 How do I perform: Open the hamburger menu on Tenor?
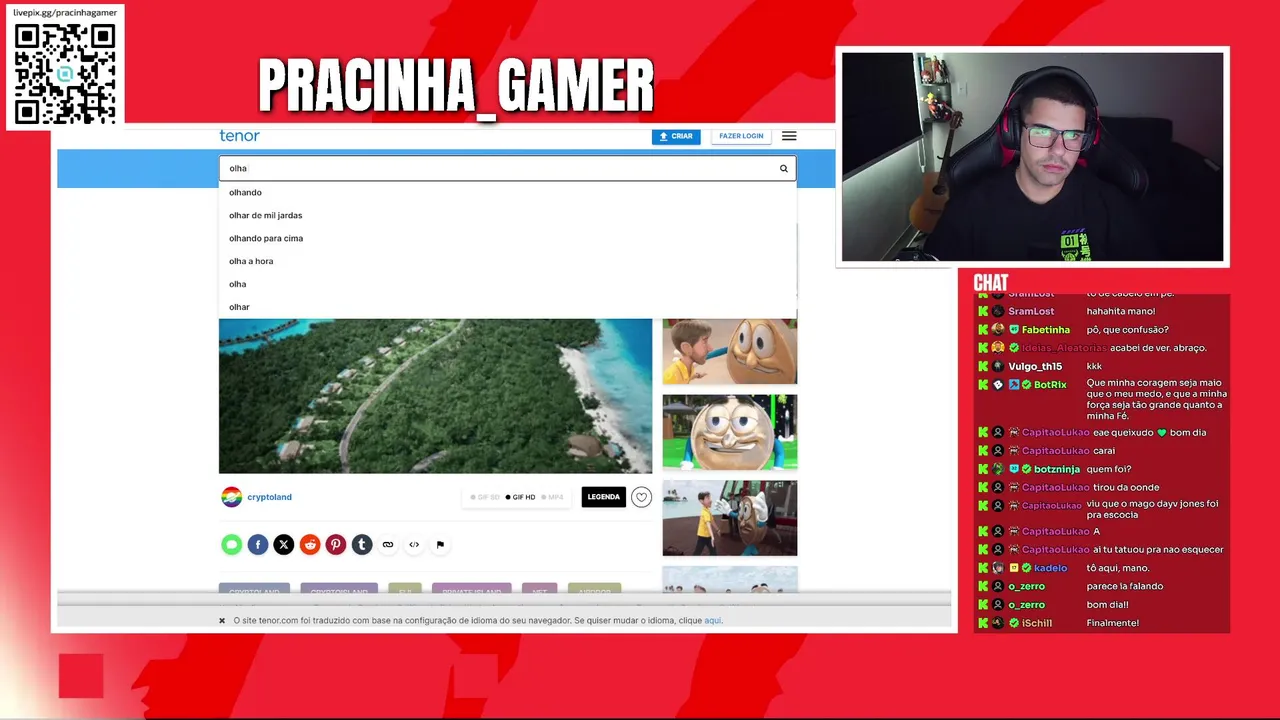coord(789,136)
